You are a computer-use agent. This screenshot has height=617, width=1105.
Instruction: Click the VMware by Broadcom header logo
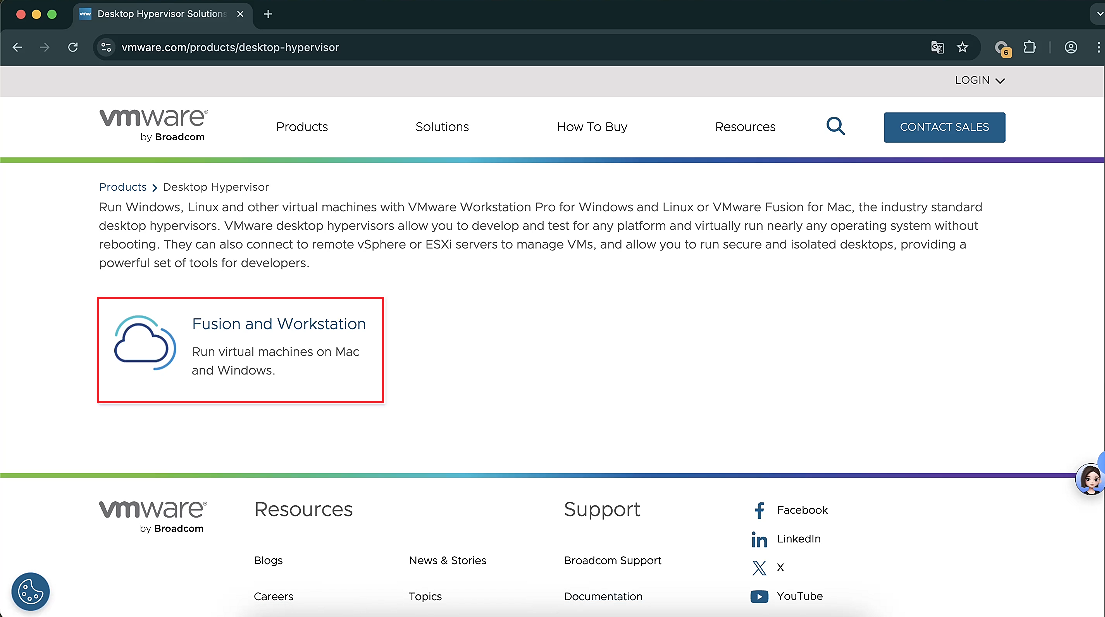click(153, 125)
